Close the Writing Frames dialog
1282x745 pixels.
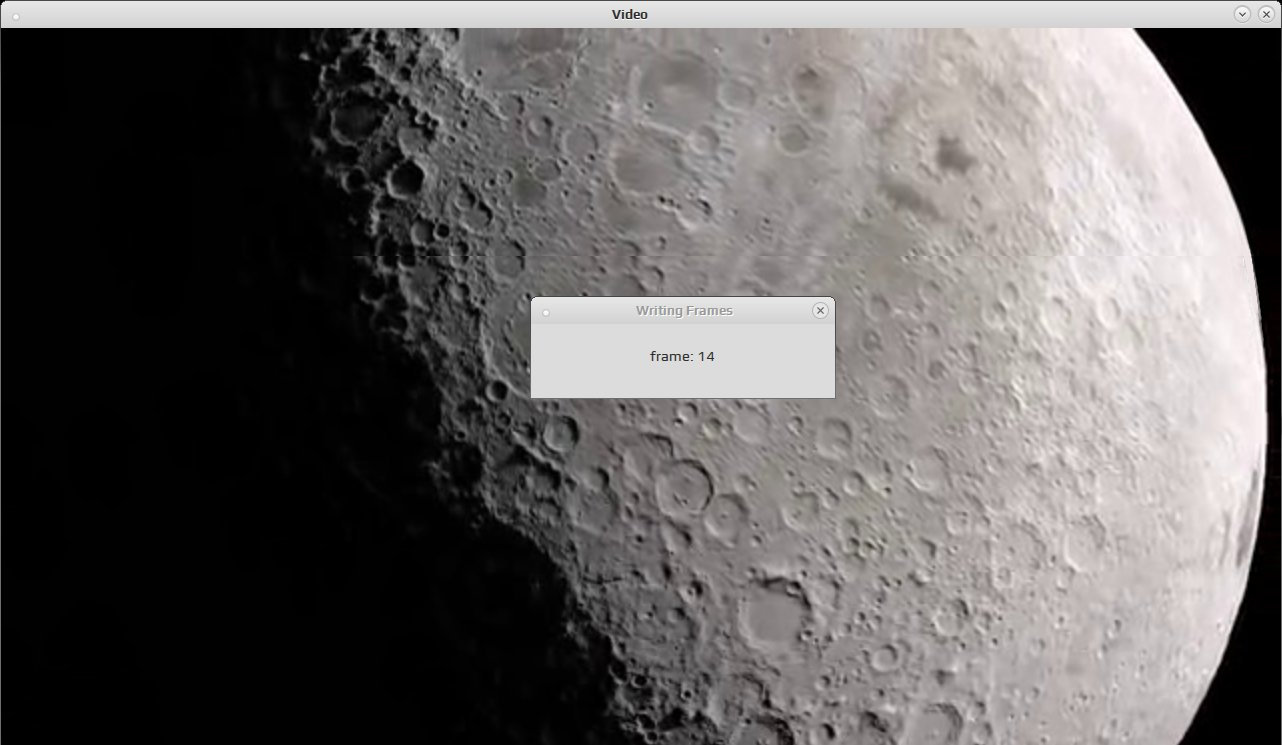(x=820, y=311)
